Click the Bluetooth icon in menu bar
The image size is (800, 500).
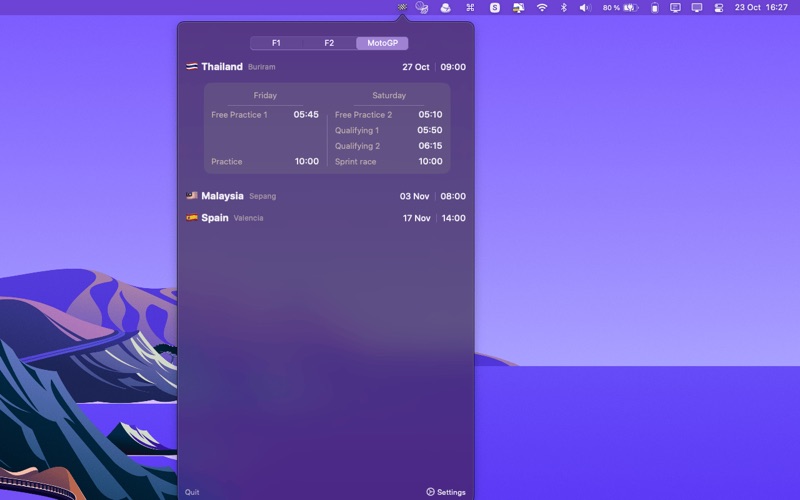[563, 7]
